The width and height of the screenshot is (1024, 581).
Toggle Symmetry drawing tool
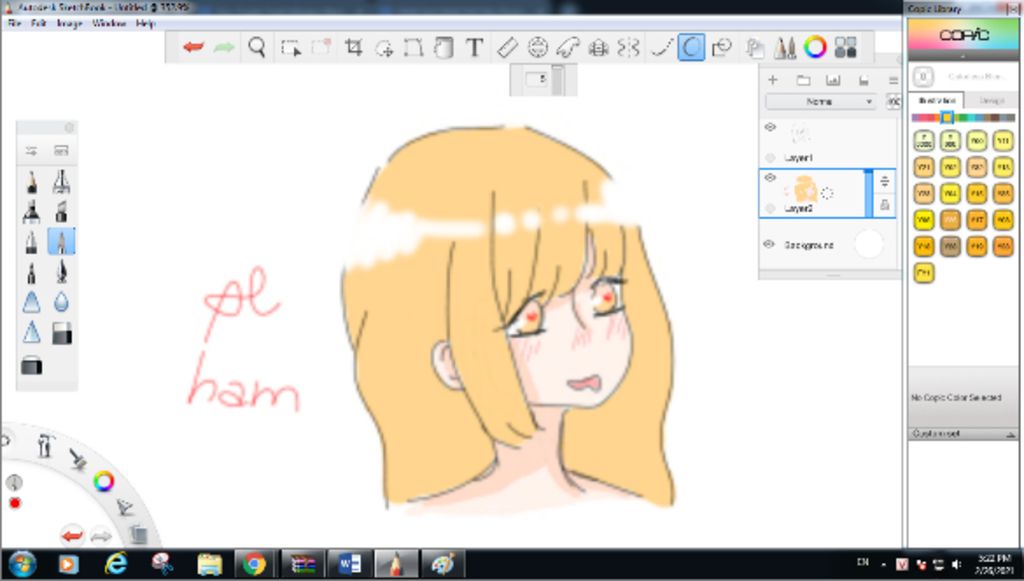628,48
